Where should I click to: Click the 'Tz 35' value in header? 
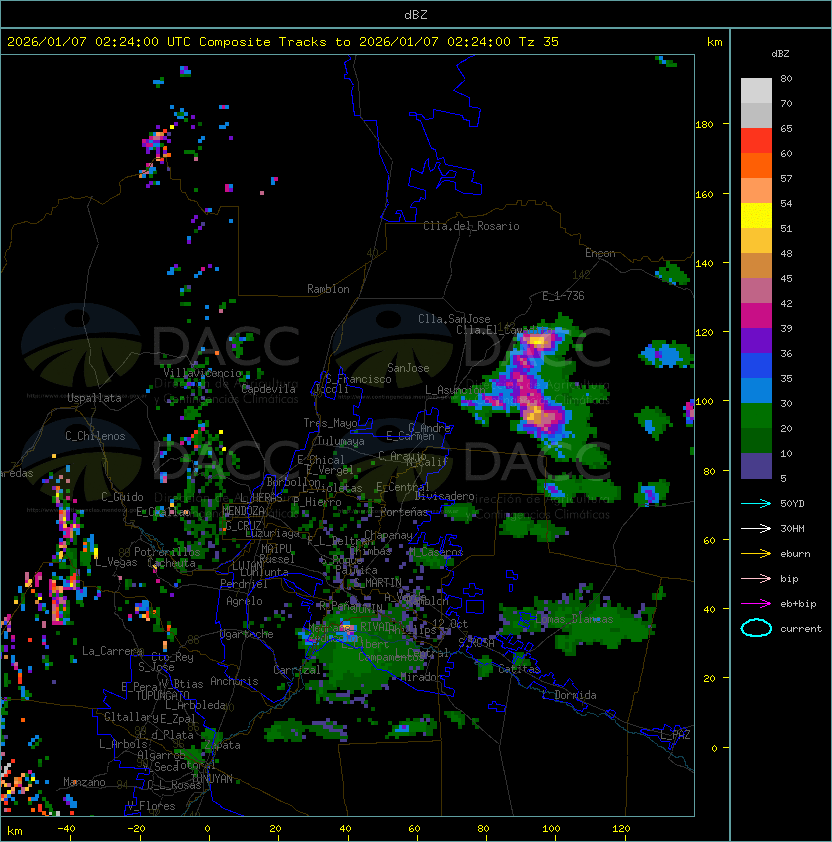539,42
